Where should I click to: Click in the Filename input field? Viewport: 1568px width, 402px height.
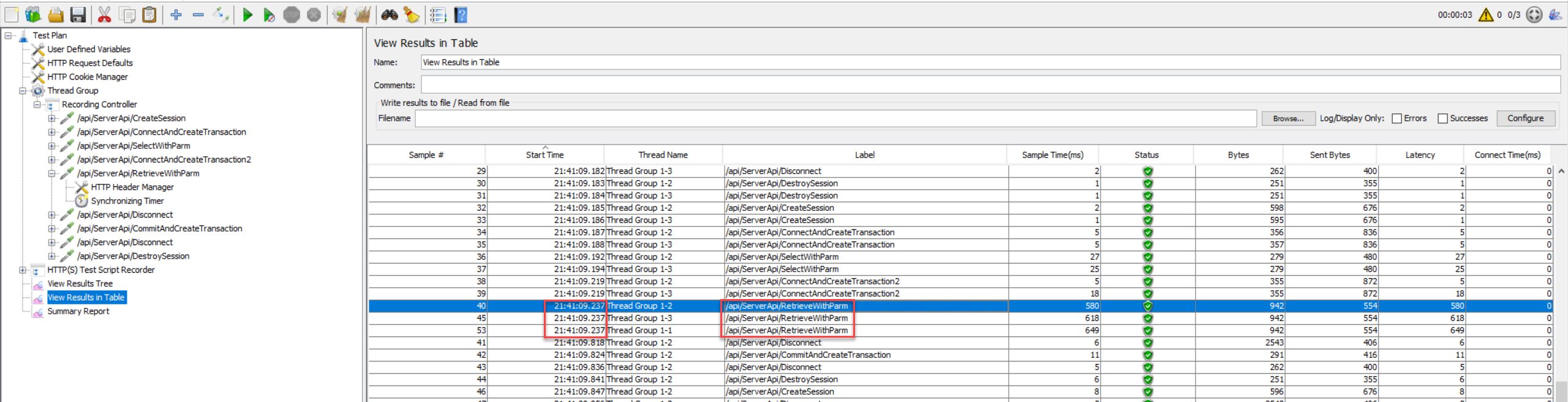tap(835, 118)
